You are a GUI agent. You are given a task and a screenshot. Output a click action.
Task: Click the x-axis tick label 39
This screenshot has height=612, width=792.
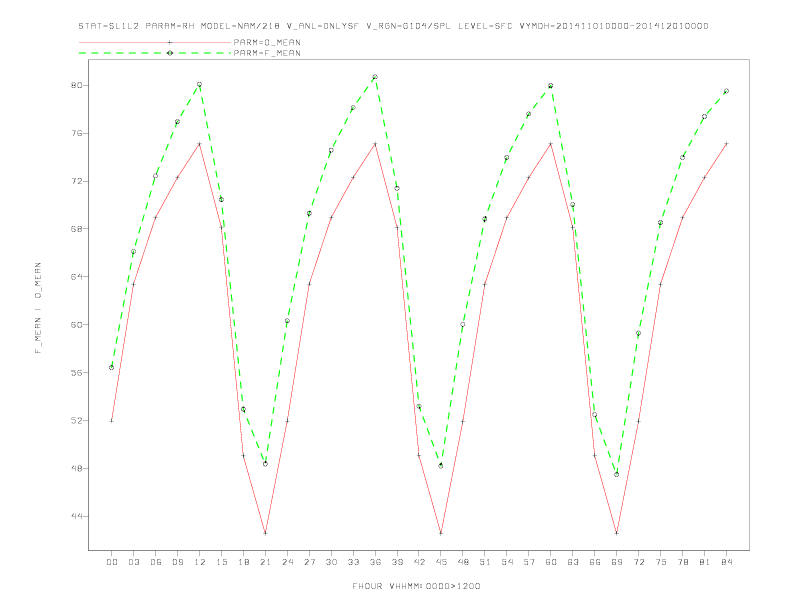[x=397, y=562]
